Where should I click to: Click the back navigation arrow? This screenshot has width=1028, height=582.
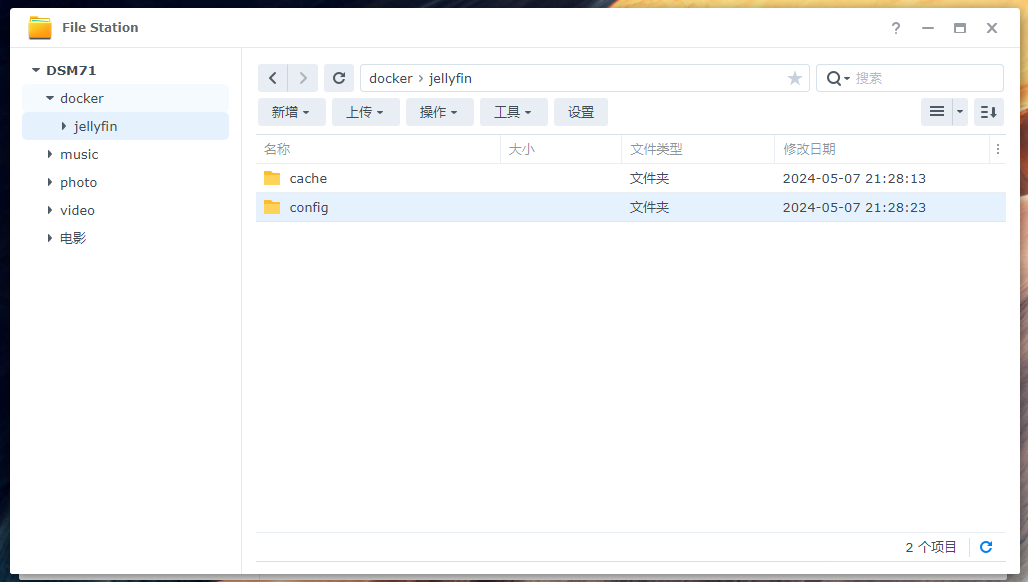click(273, 78)
